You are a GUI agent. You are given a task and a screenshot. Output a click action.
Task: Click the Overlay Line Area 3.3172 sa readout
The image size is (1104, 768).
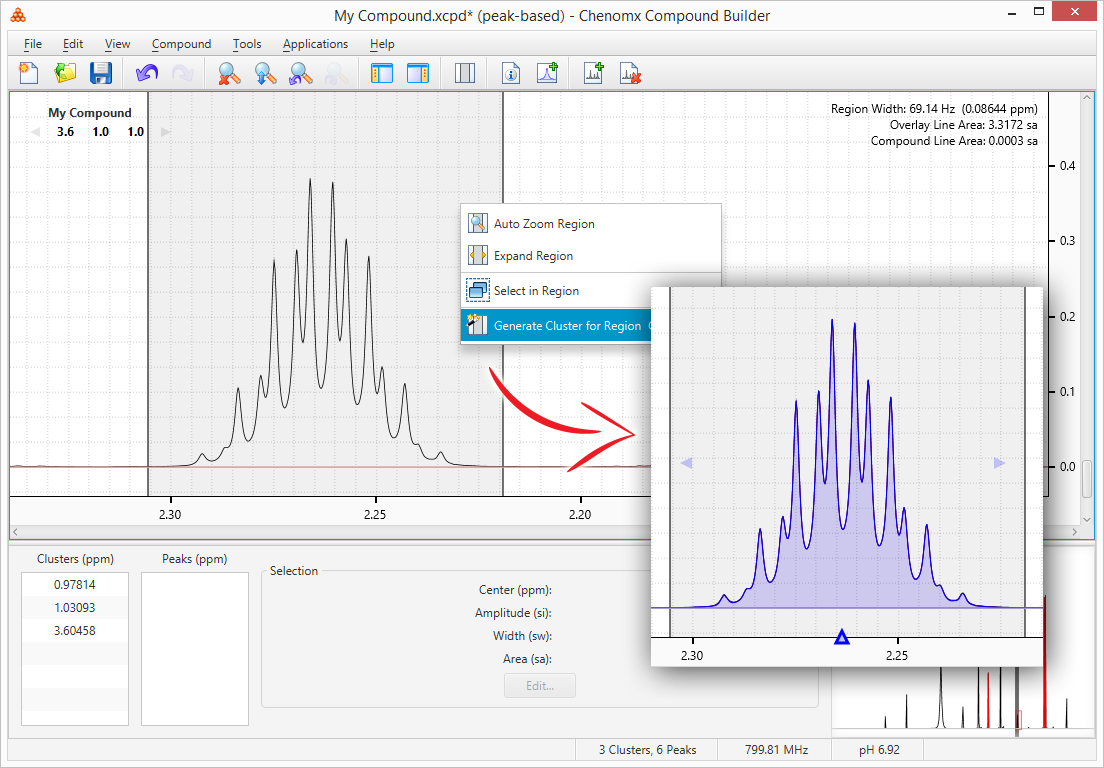point(963,125)
